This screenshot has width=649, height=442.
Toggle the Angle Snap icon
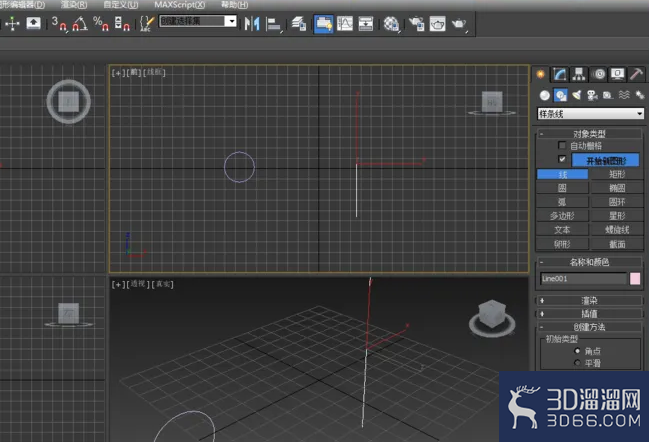coord(80,24)
